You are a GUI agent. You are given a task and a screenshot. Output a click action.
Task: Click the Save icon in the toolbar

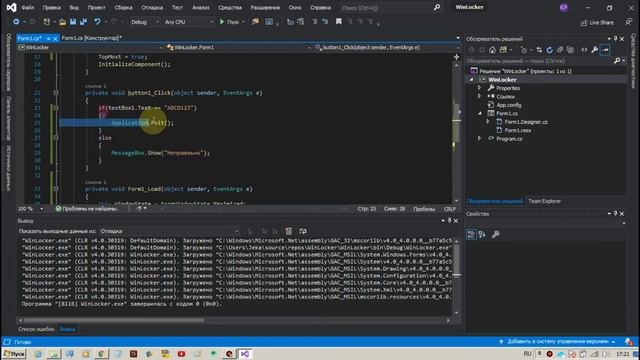73,22
